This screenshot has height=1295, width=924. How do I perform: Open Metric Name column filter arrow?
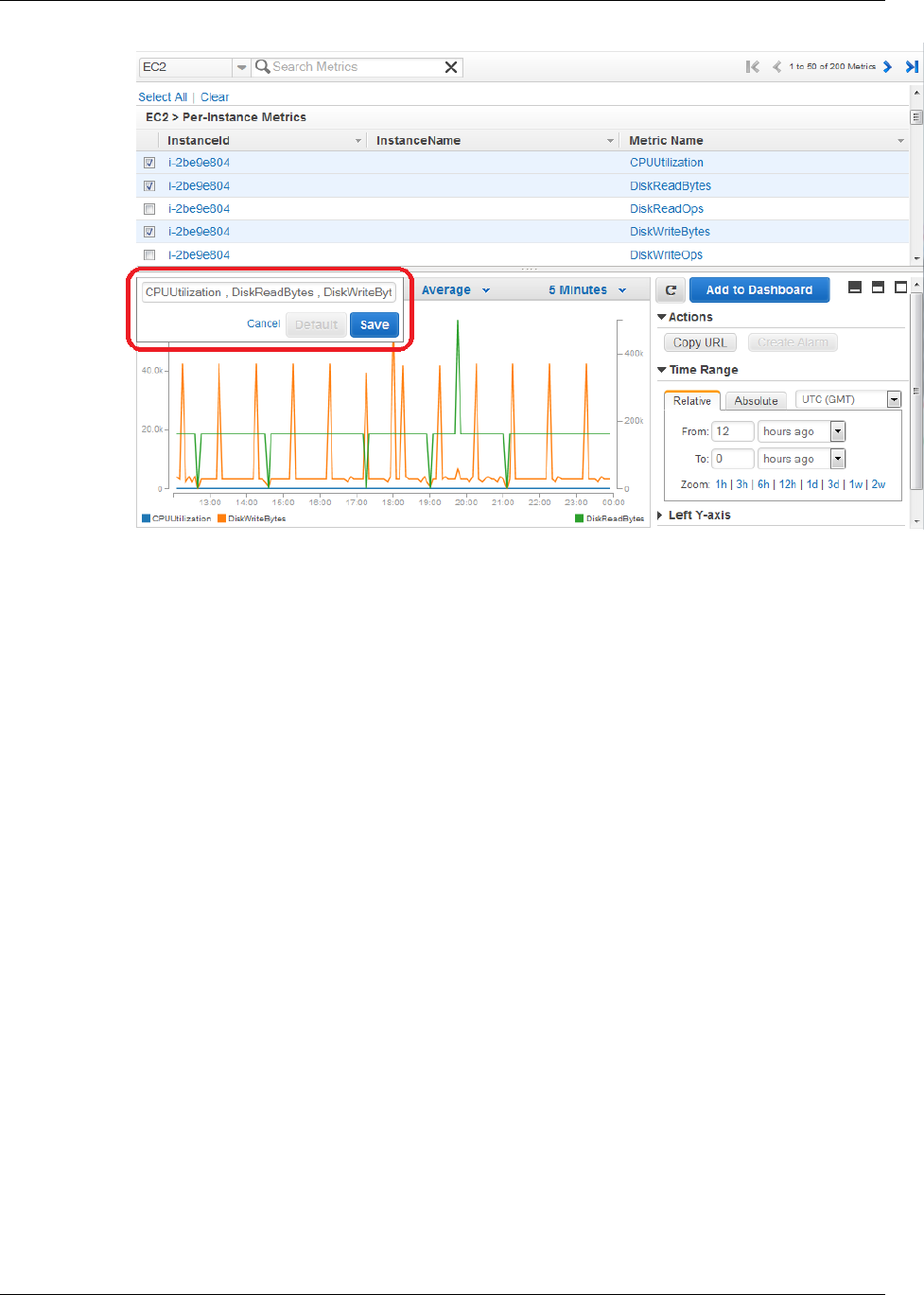point(901,141)
